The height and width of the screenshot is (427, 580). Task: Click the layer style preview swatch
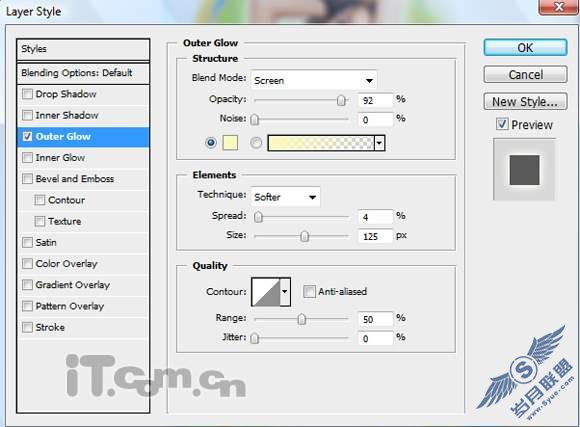(x=524, y=170)
